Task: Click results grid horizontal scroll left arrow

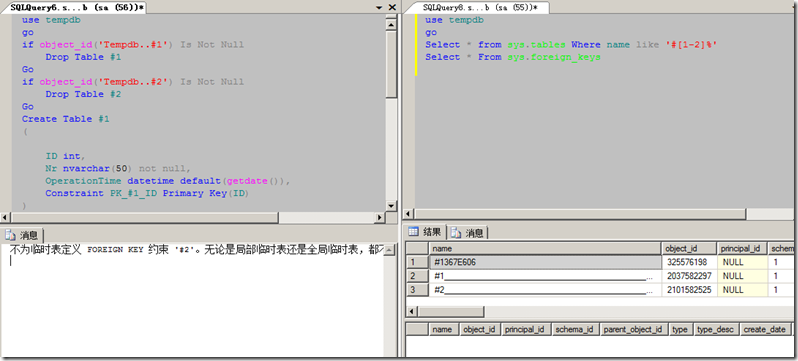Action: [412, 311]
